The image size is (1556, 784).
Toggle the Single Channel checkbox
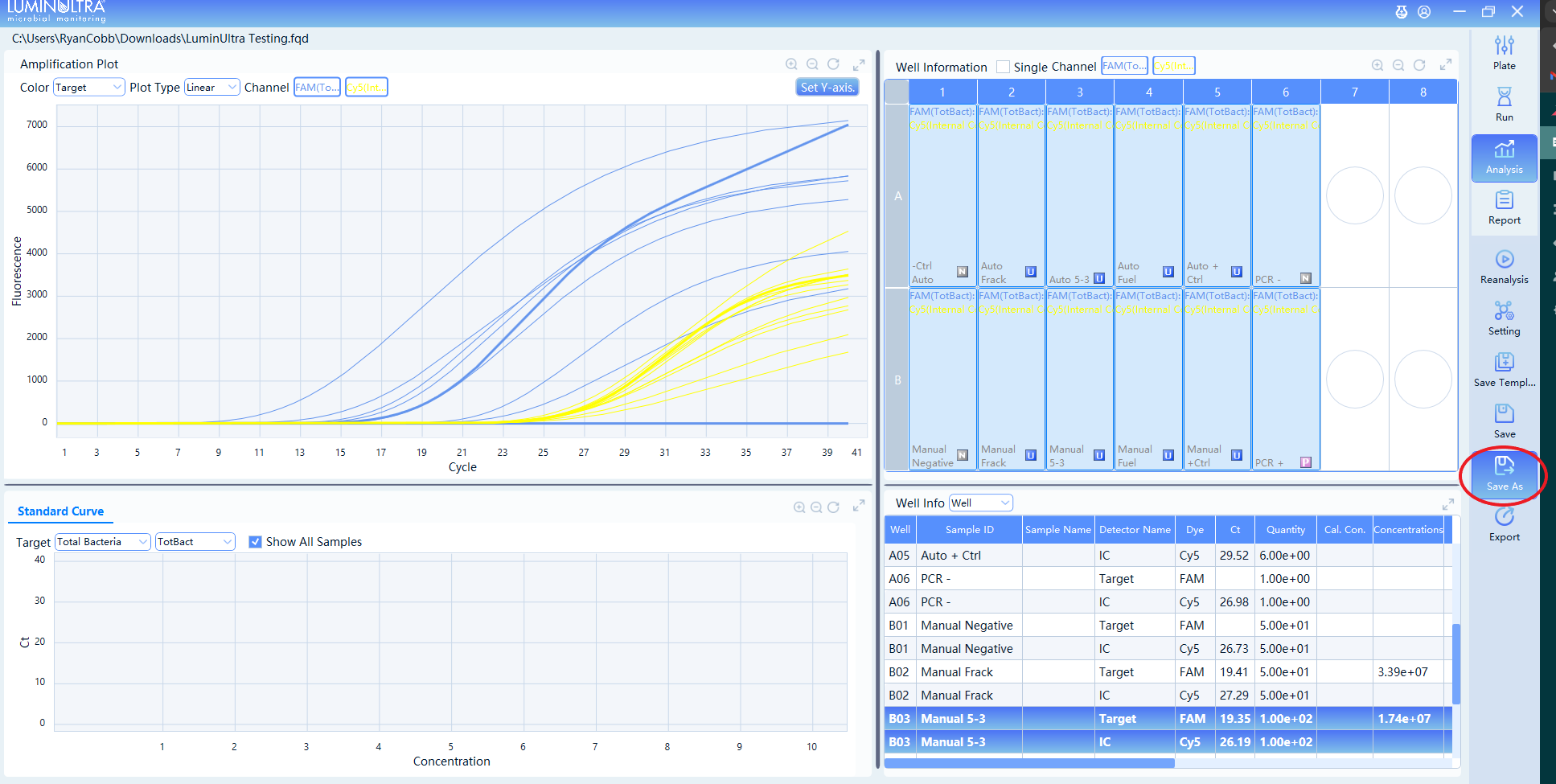1003,67
